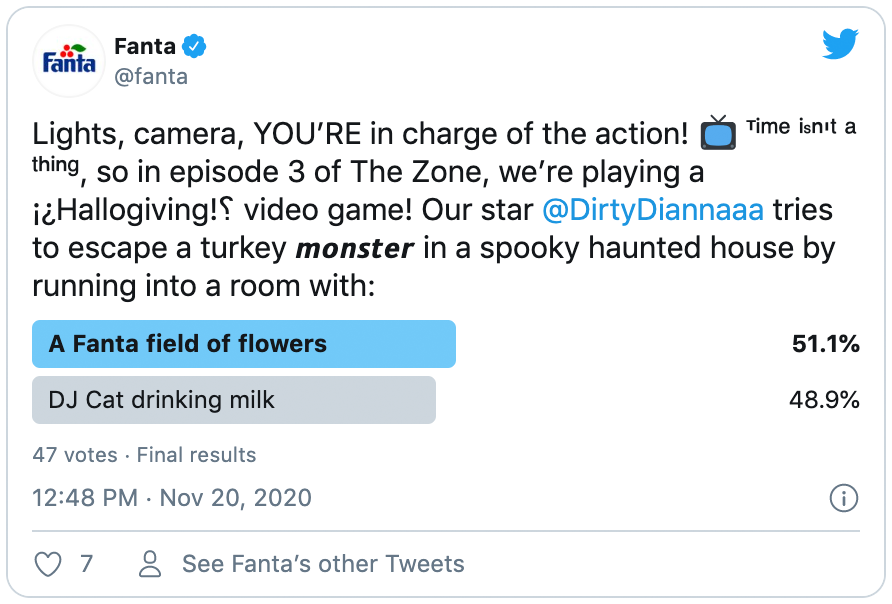Select the A Fanta field of flowers bar

(244, 344)
